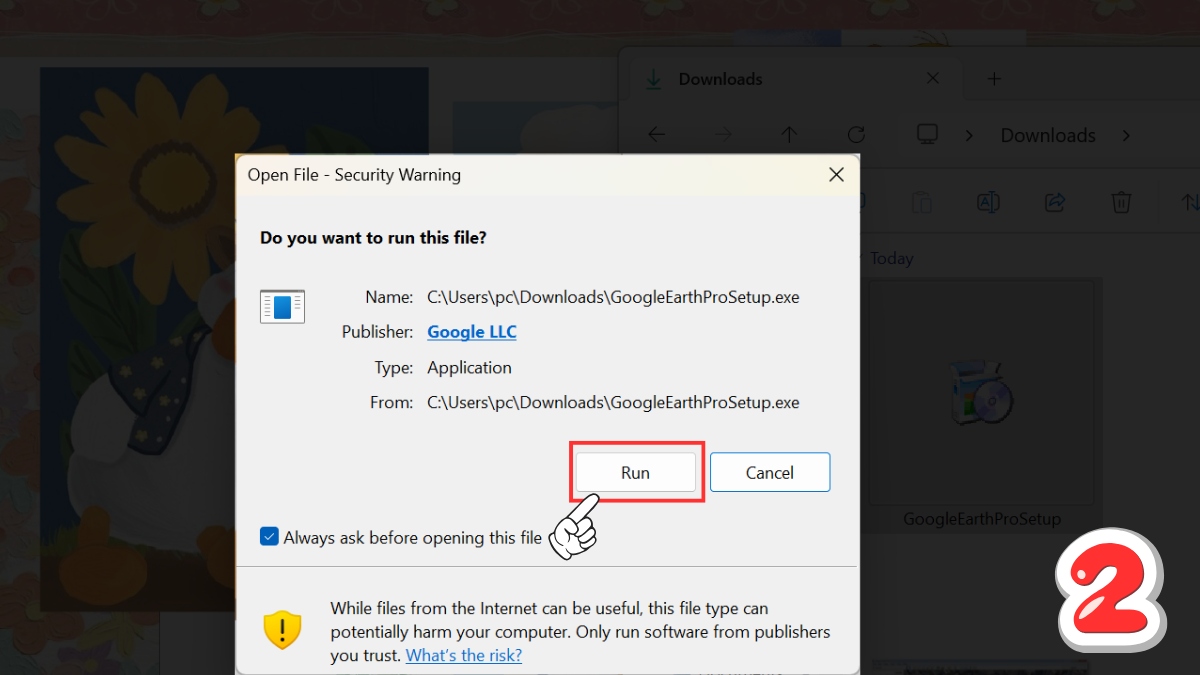The image size is (1200, 675).
Task: Go back in File Explorer
Action: click(x=657, y=135)
